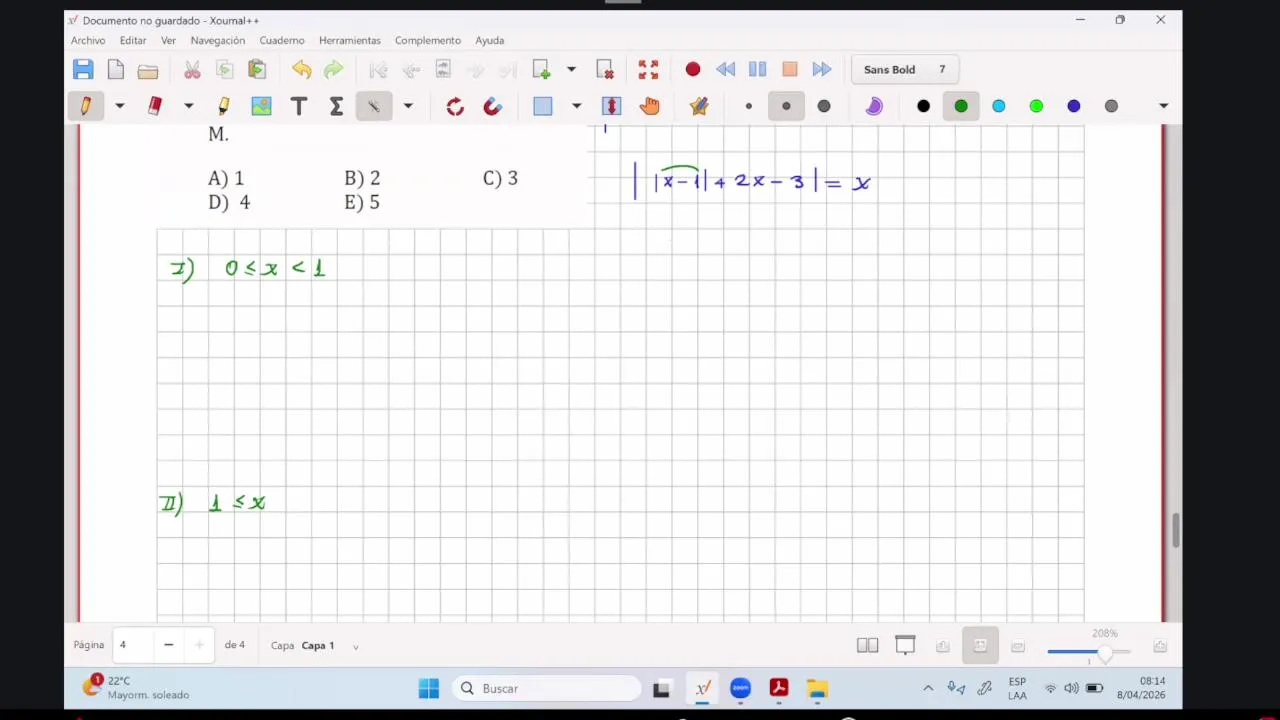Create a new document with the blank page icon
This screenshot has width=1280, height=720.
pos(116,69)
